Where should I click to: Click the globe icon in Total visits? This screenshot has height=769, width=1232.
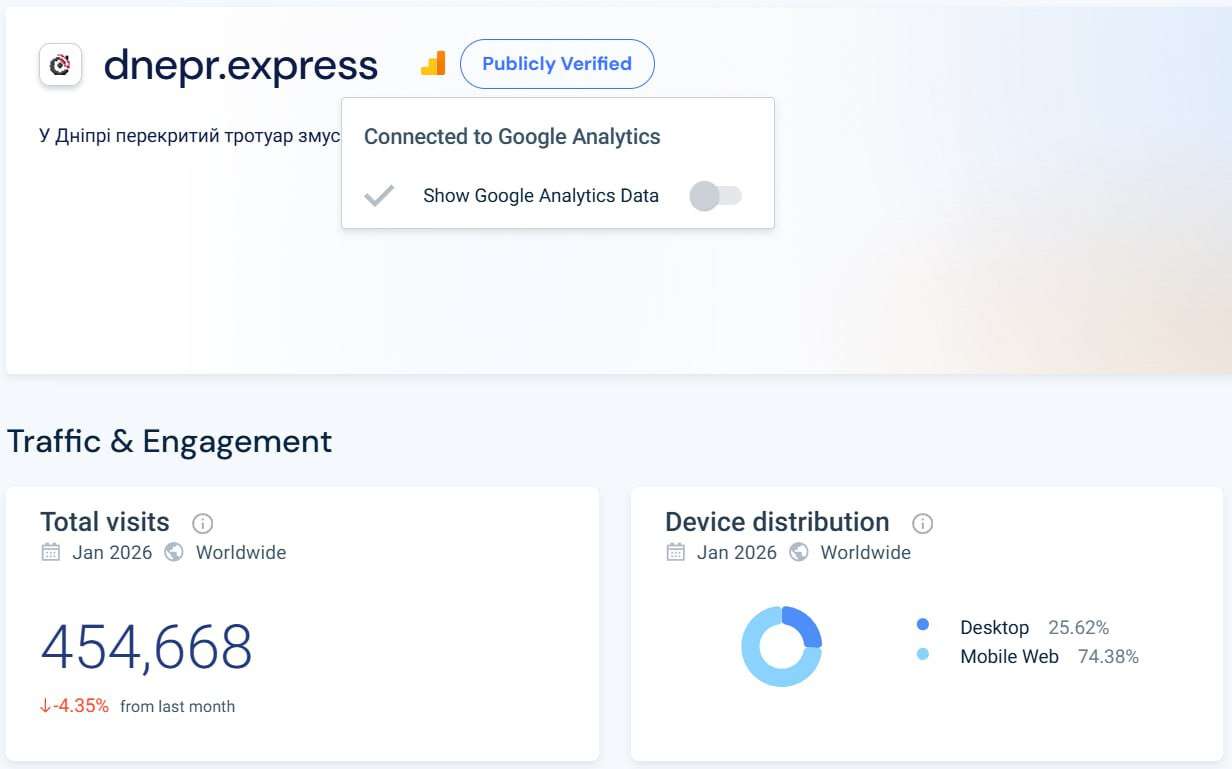[174, 552]
